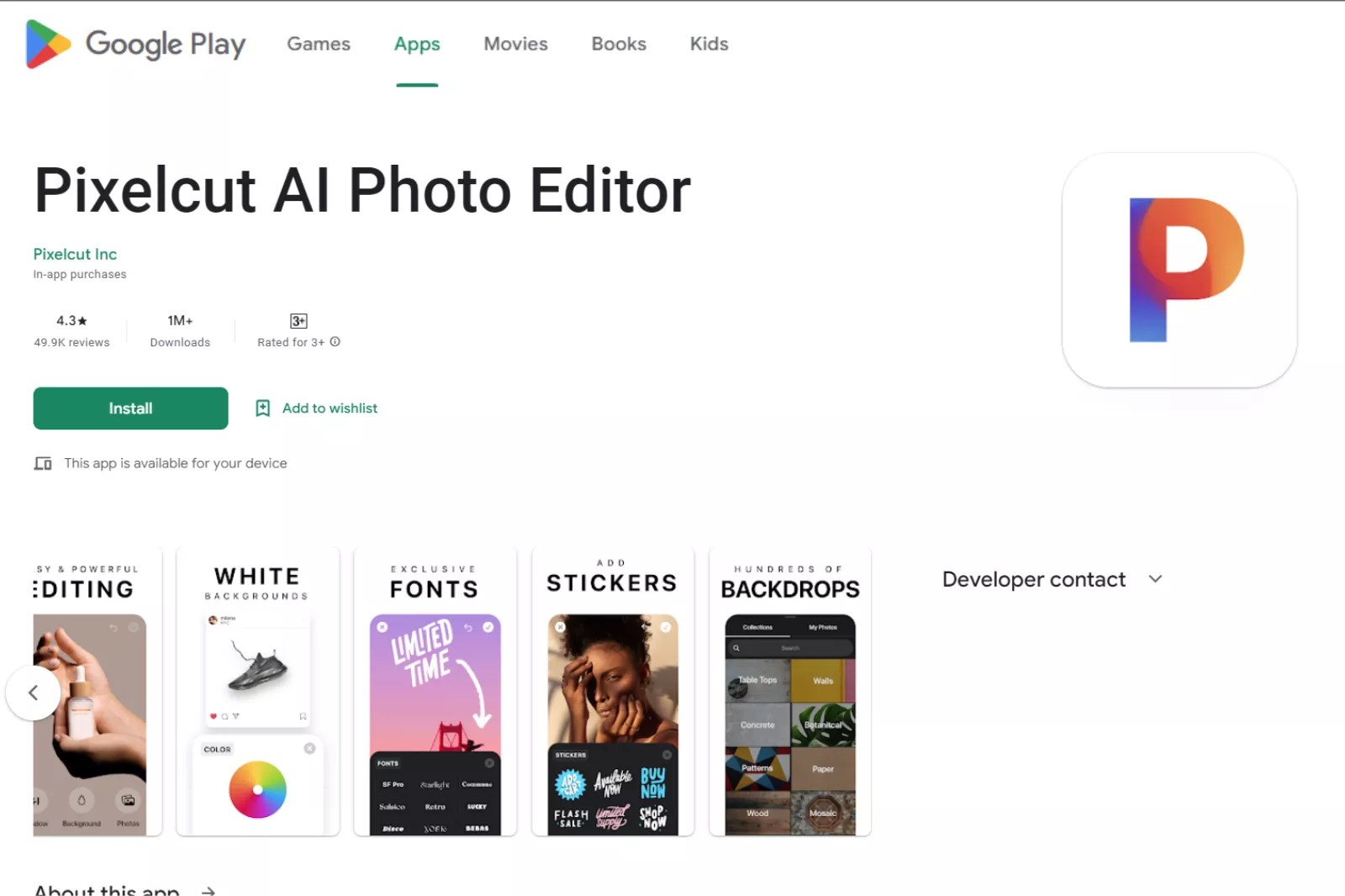Click the 4.3 star rating
Viewport: 1345px width, 896px height.
pos(71,321)
